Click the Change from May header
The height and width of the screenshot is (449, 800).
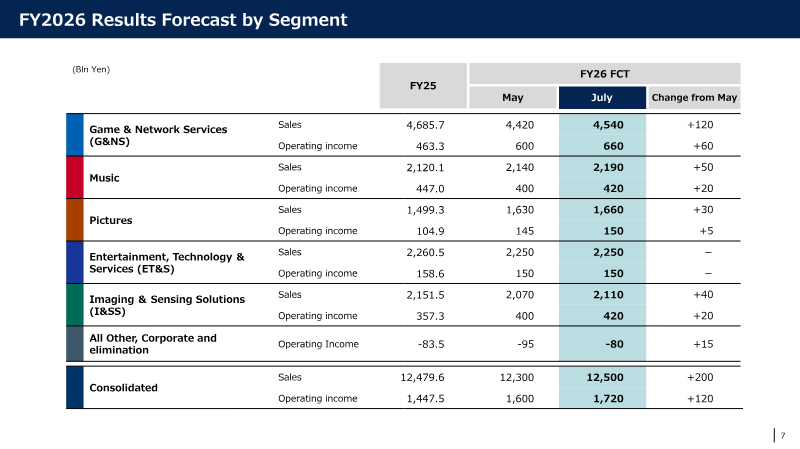click(694, 97)
